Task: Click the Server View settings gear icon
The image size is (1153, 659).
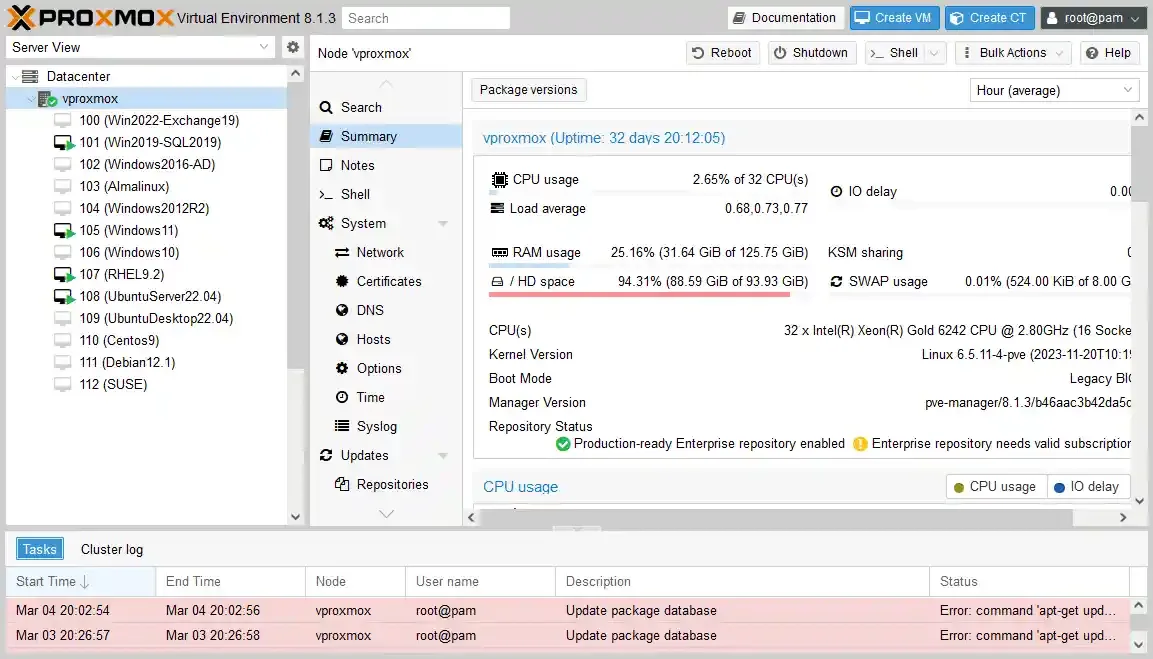Action: (293, 47)
